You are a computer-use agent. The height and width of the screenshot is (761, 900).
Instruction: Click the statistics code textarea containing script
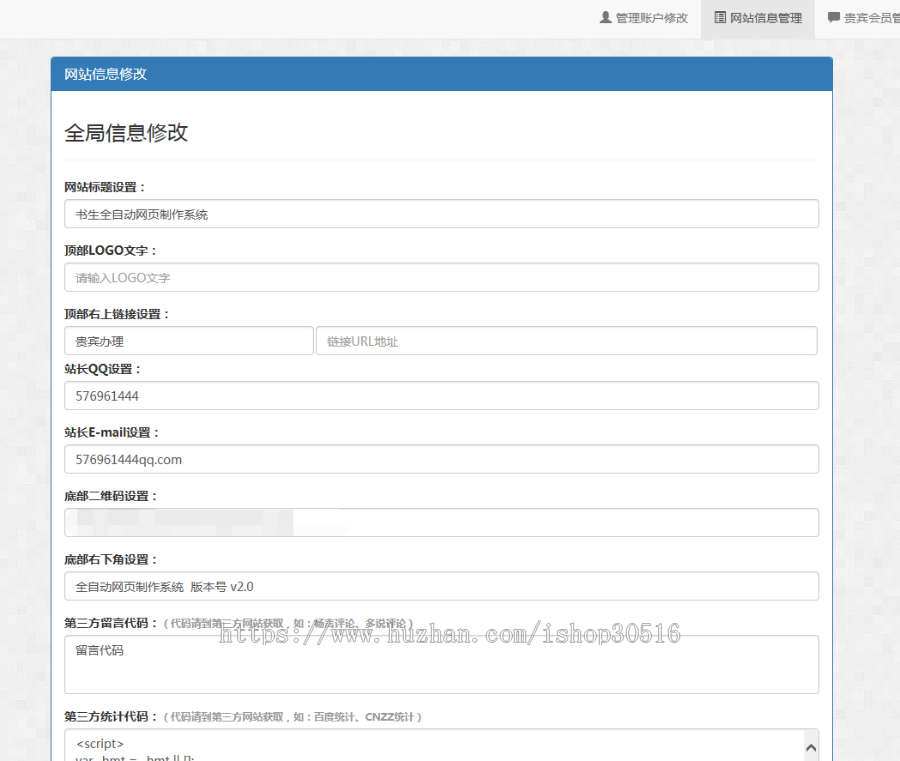click(x=430, y=747)
